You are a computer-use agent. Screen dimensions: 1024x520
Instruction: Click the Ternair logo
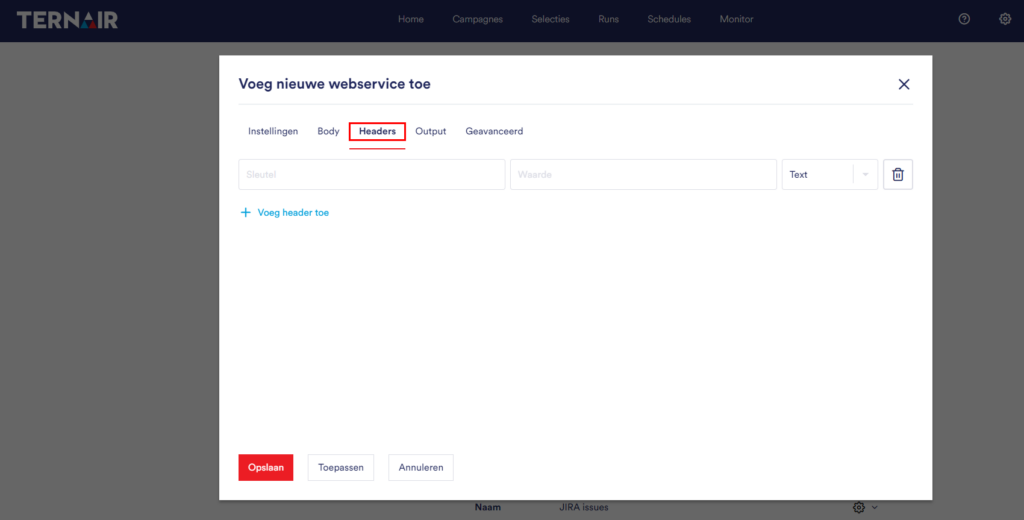pos(67,20)
